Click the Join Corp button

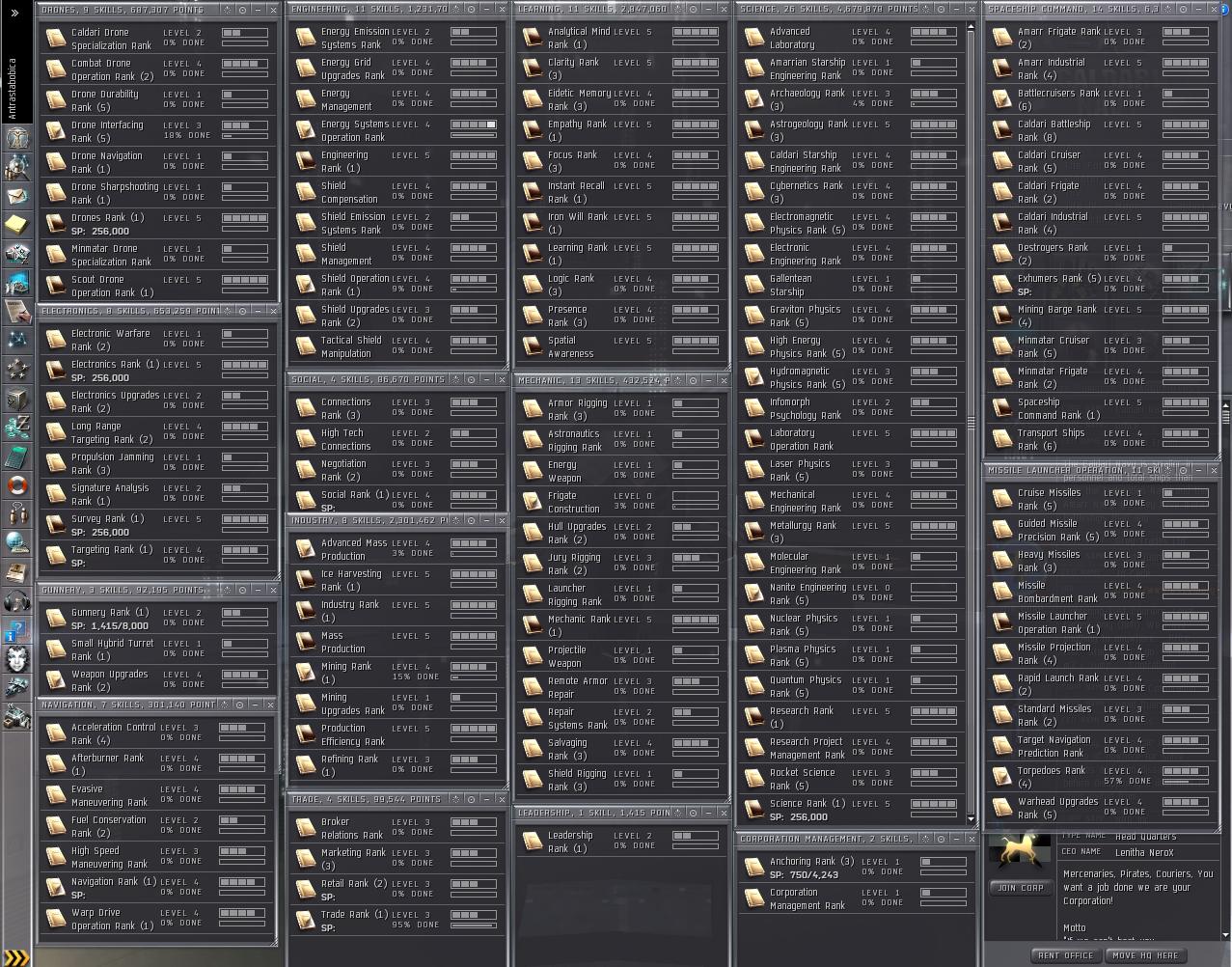[1020, 888]
